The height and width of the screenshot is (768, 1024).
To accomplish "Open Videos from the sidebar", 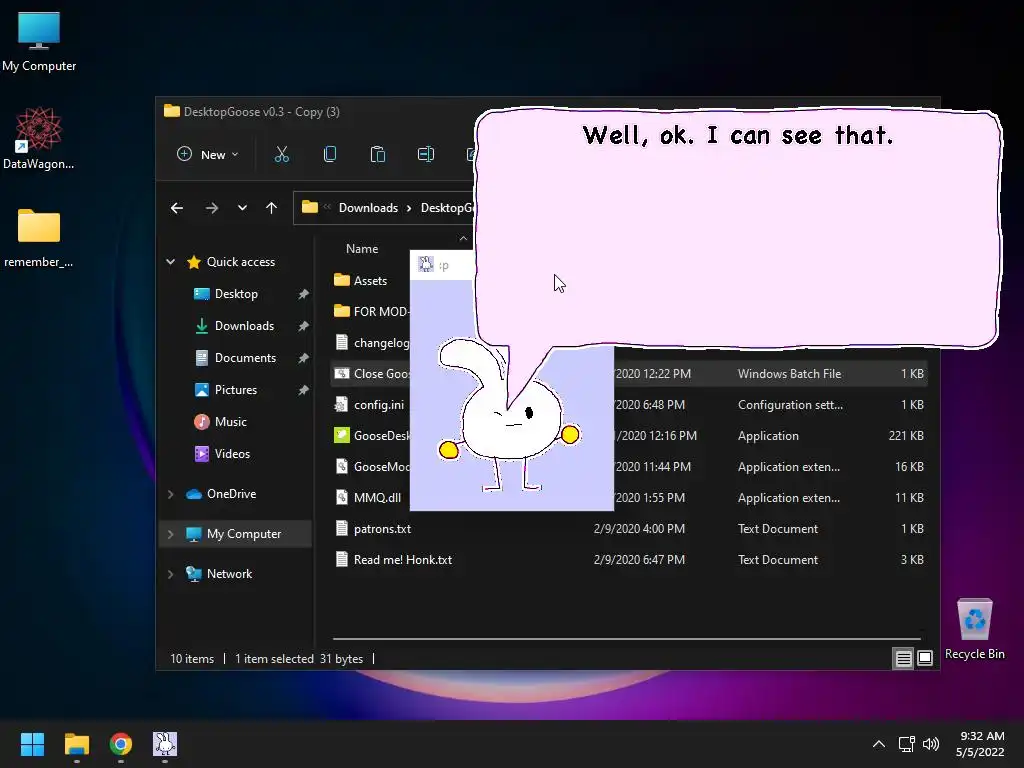I will point(232,454).
